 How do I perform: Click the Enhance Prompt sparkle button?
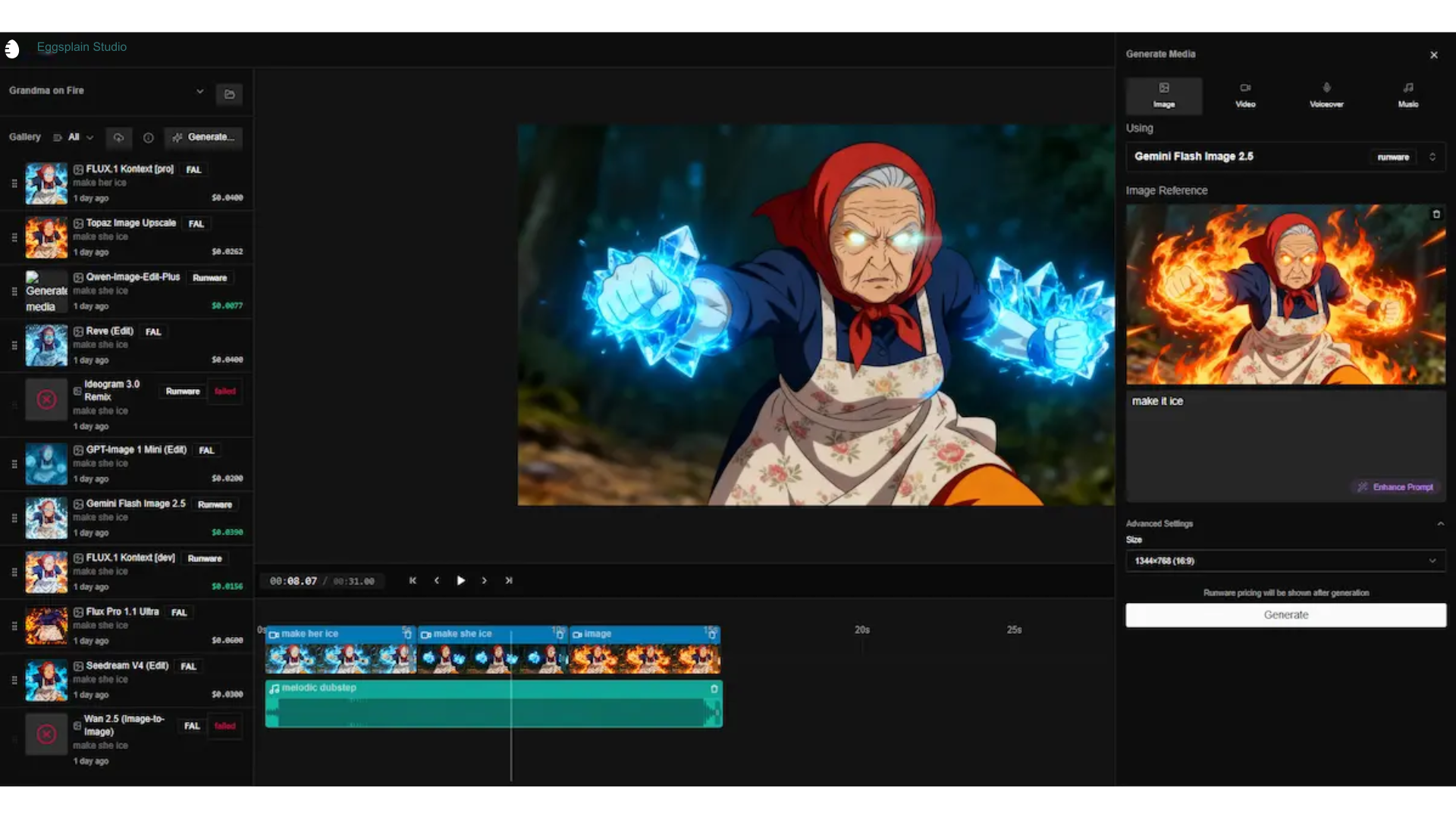pos(1395,487)
